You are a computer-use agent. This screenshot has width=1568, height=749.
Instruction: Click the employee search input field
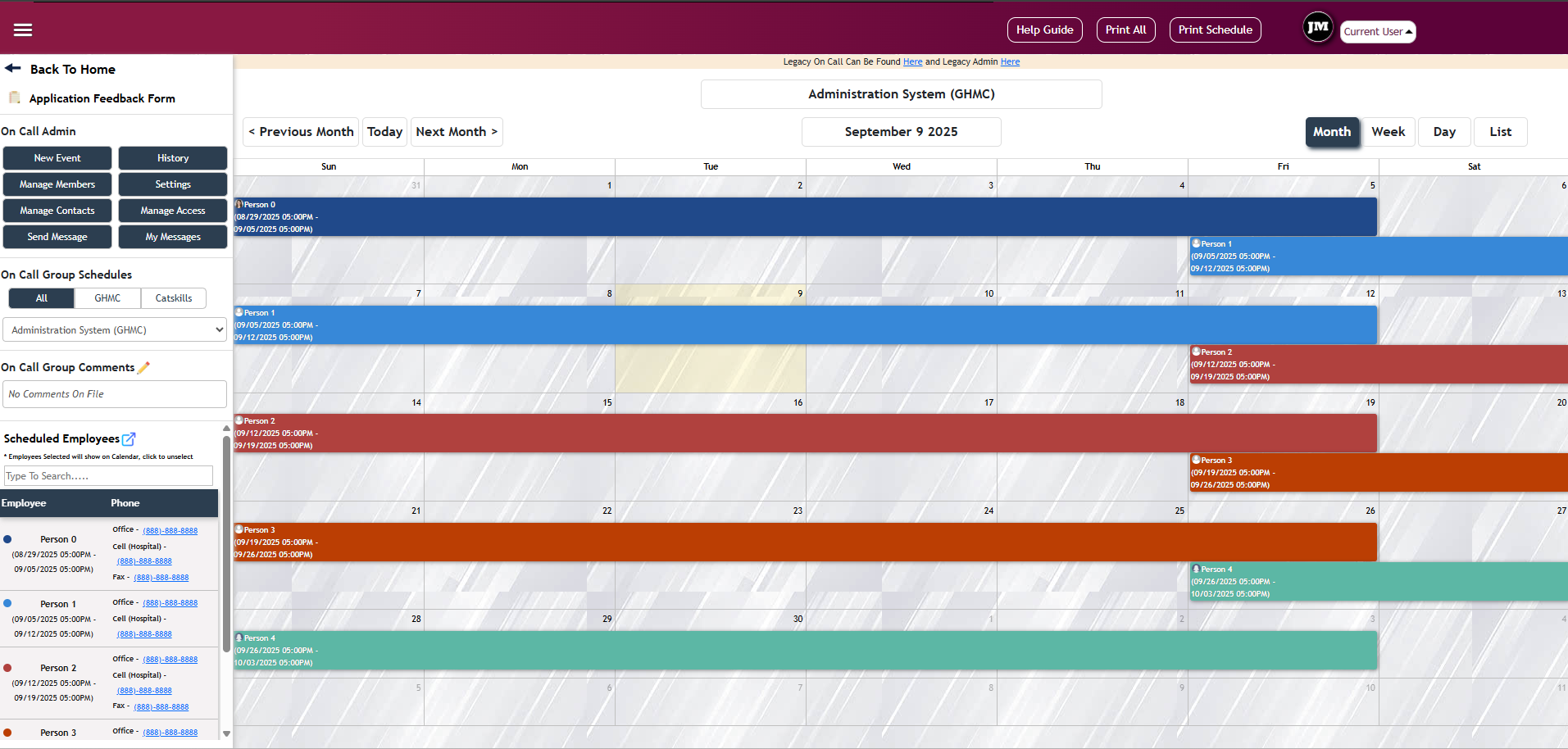108,476
